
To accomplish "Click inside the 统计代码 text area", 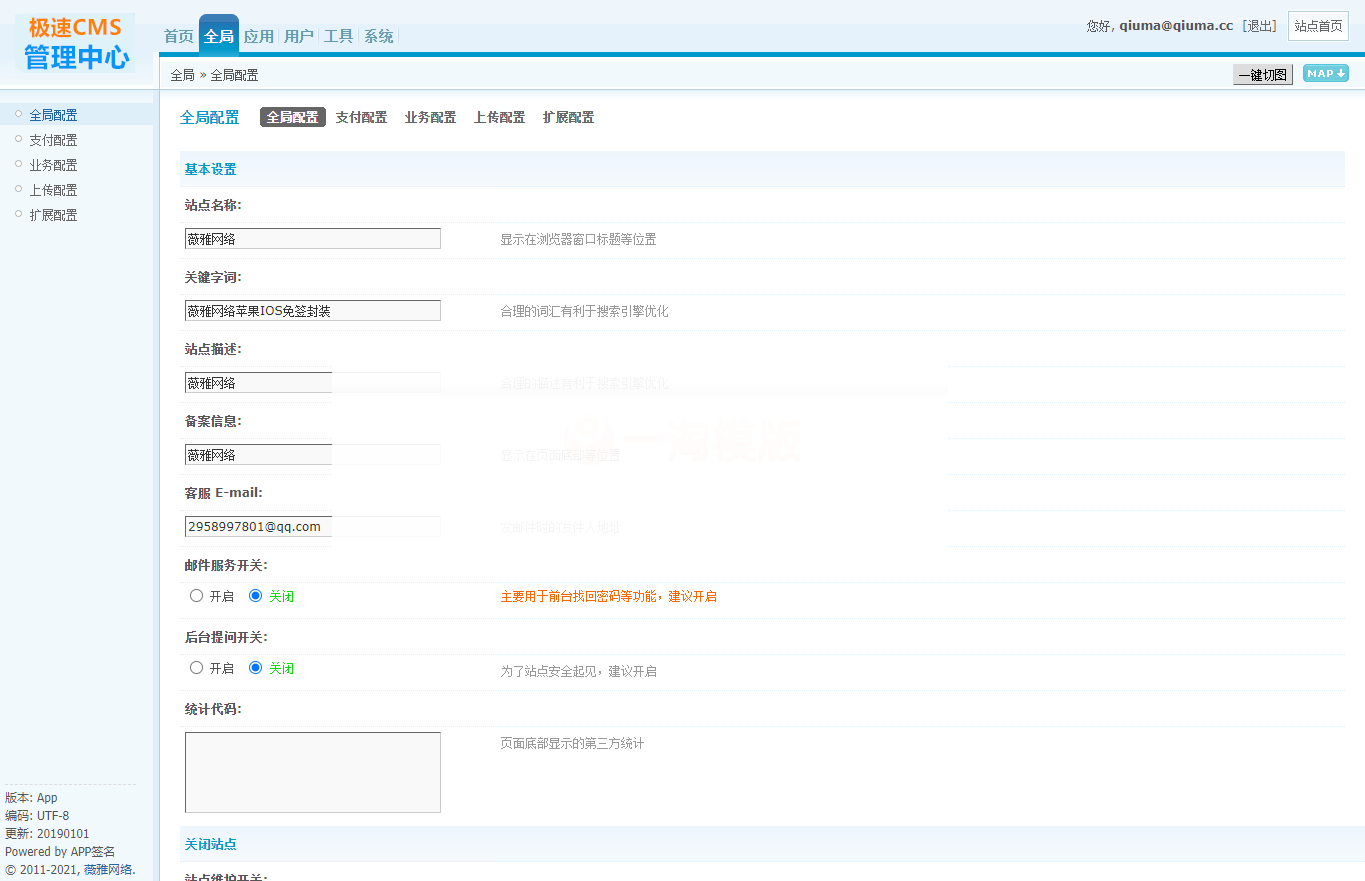I will click(311, 772).
